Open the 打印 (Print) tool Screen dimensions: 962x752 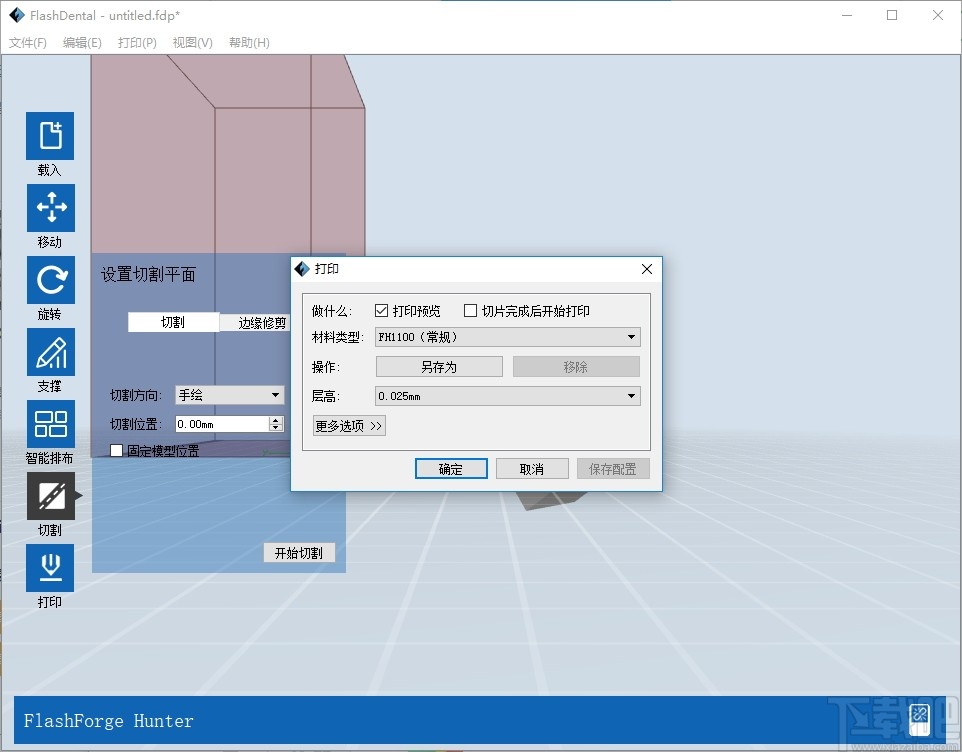(50, 568)
